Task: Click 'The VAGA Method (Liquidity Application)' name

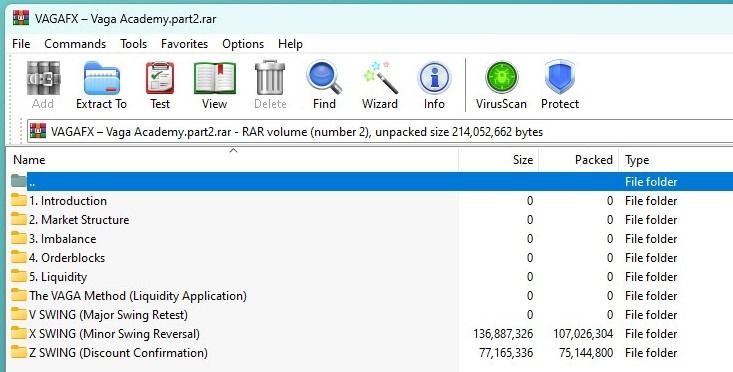Action: point(138,296)
